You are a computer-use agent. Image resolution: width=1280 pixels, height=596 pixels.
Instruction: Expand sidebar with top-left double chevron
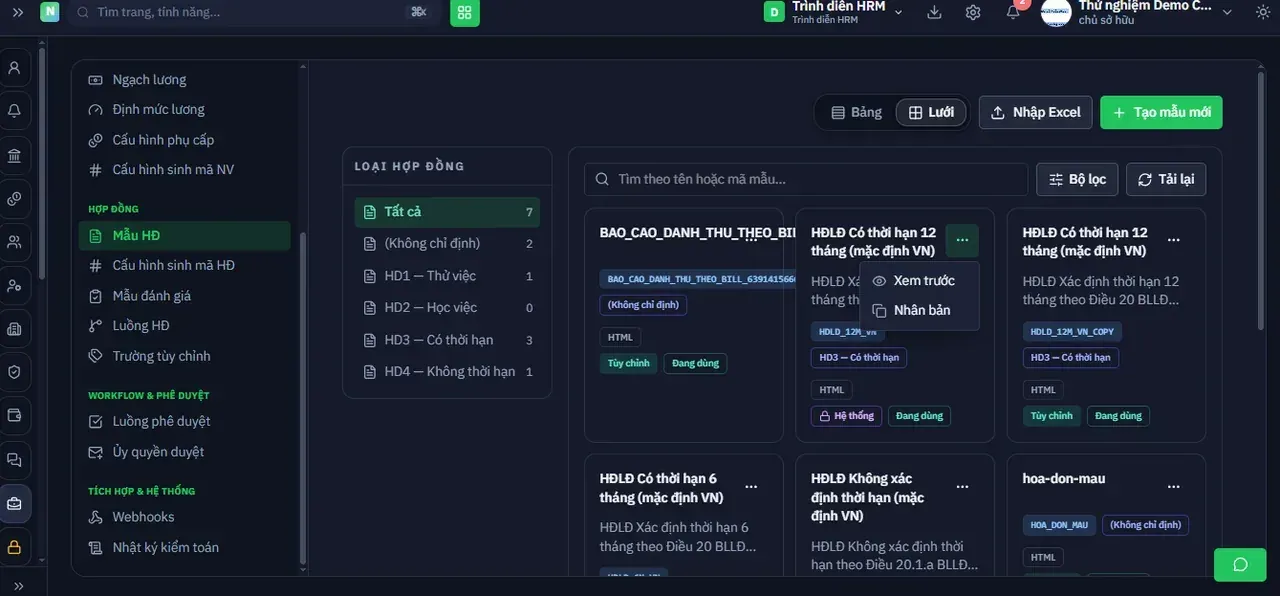point(18,12)
